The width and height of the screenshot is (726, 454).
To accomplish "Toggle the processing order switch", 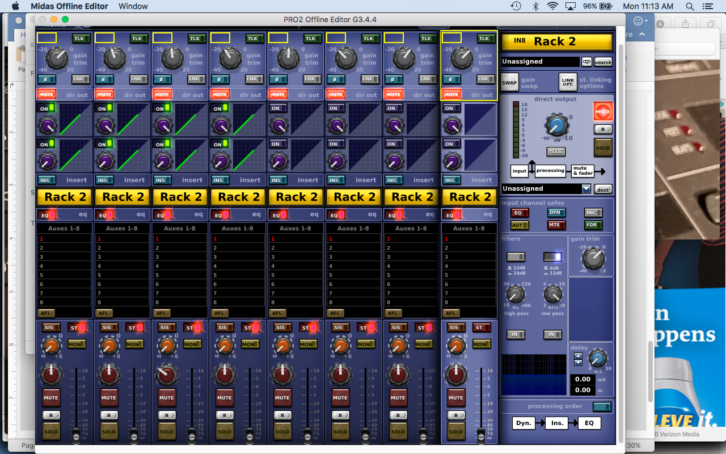I will 602,407.
